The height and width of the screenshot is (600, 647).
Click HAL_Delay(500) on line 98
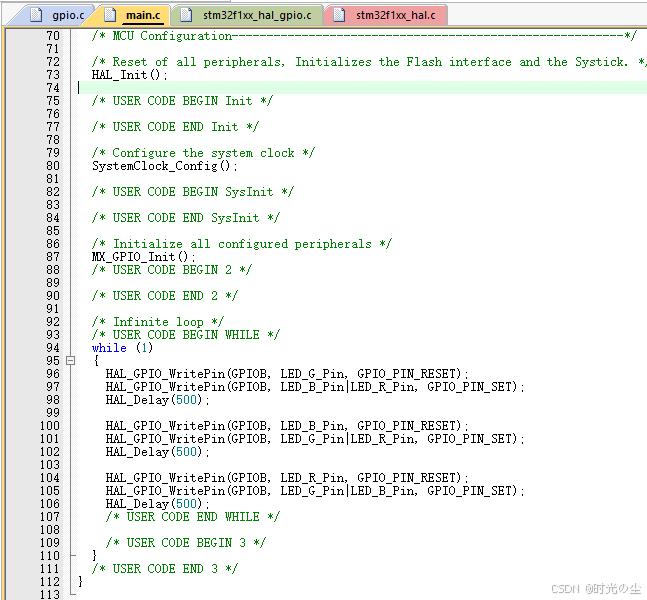pyautogui.click(x=158, y=400)
